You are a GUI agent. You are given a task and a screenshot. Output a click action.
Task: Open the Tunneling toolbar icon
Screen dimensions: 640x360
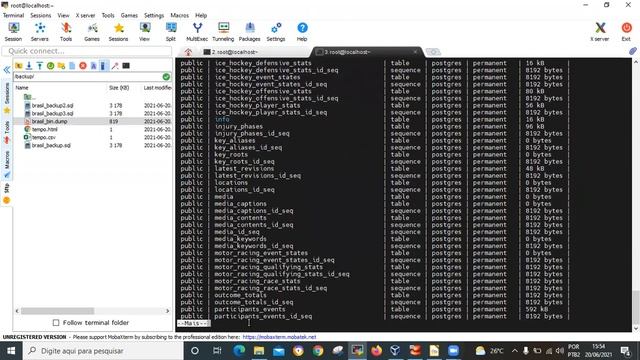point(223,32)
